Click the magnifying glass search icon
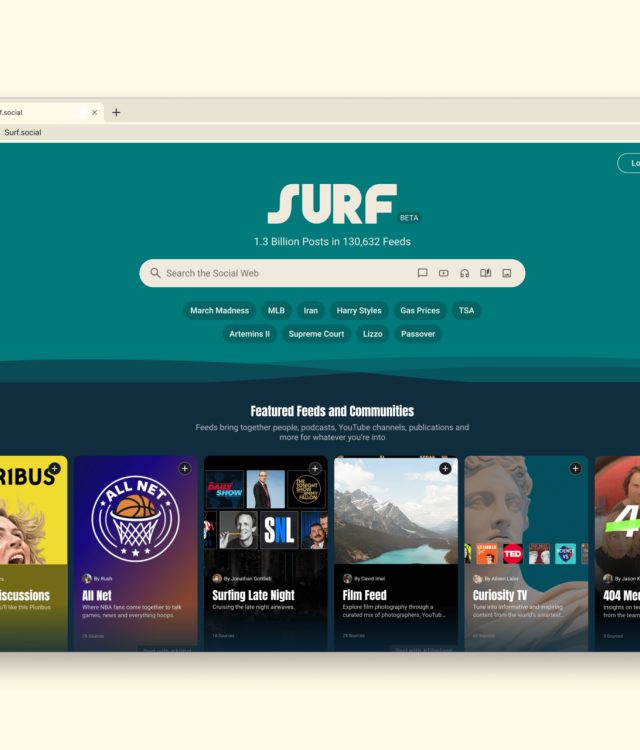 click(x=155, y=273)
